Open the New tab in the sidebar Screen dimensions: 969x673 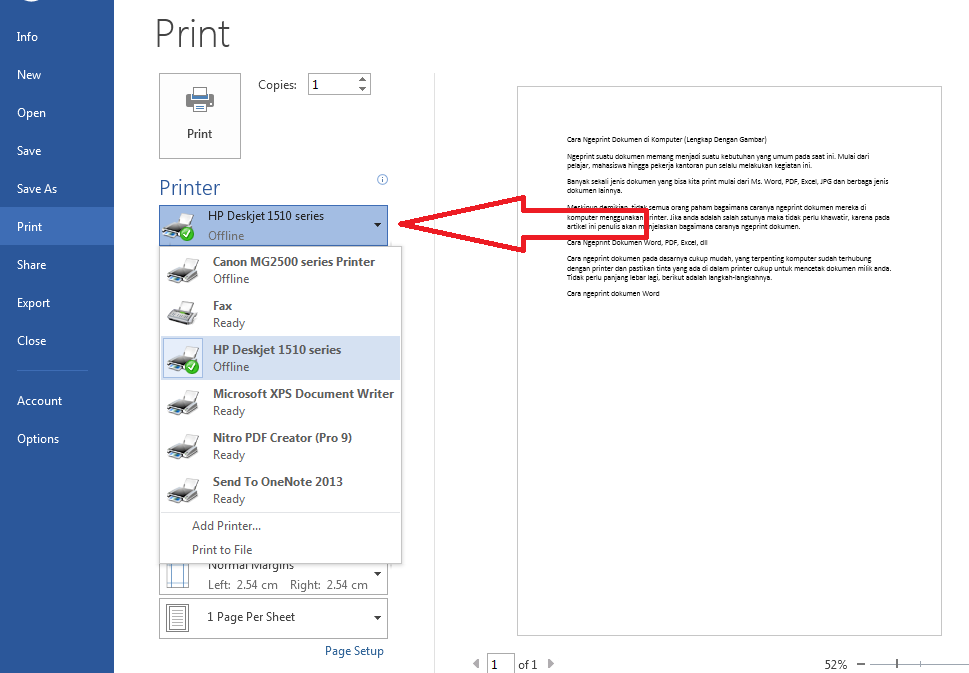(57, 75)
